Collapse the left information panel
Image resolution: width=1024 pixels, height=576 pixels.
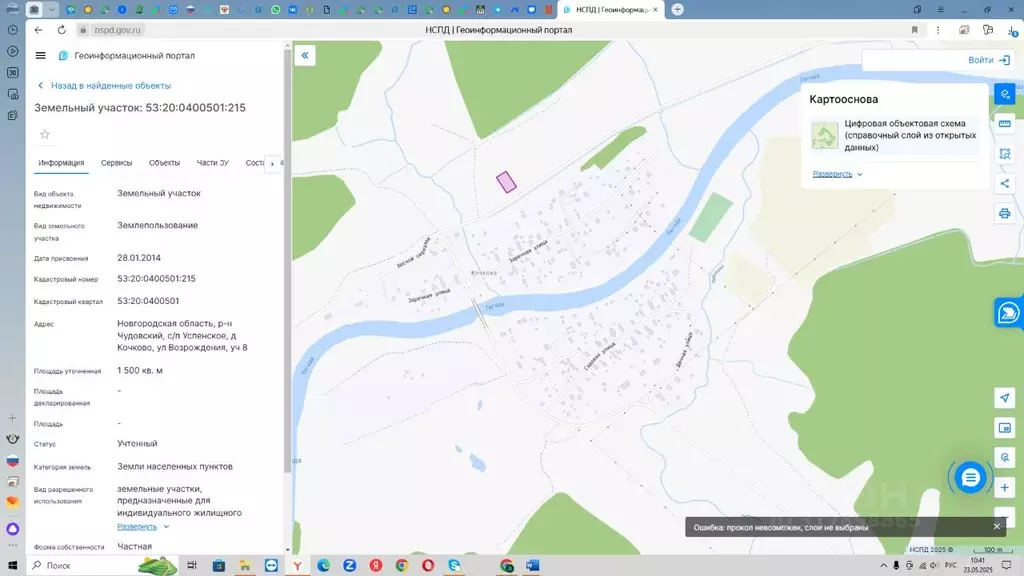305,56
